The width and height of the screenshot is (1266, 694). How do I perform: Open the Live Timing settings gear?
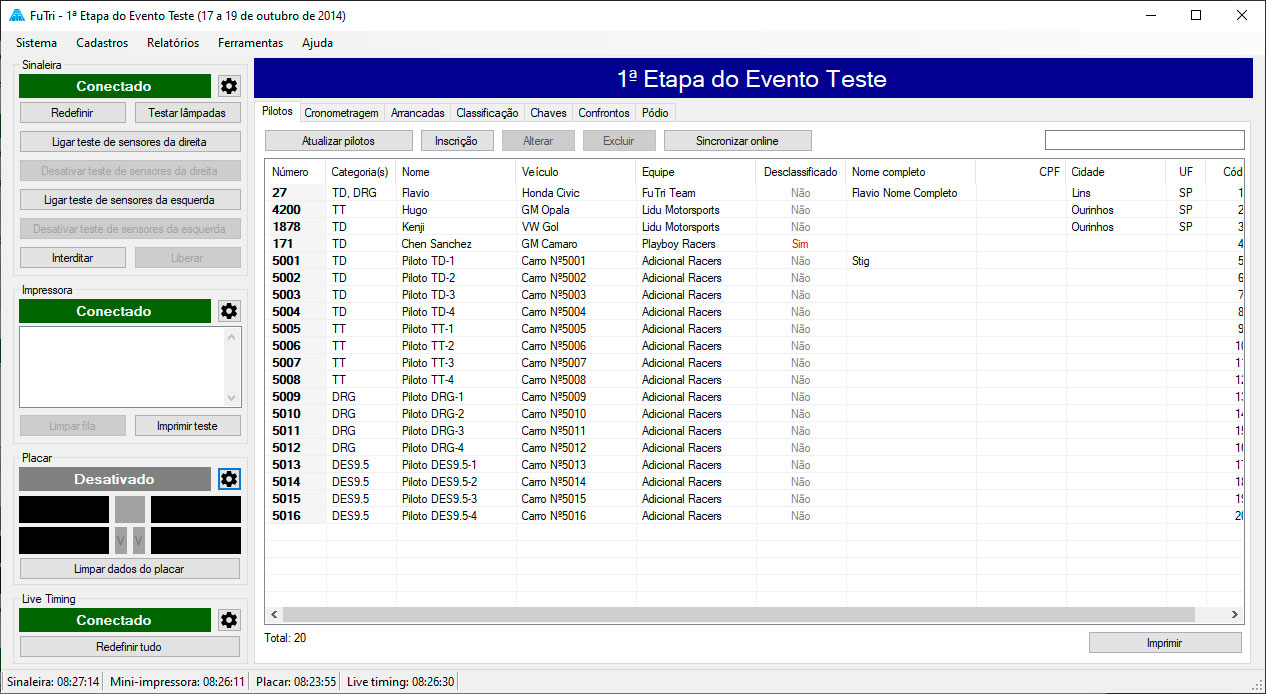[x=229, y=620]
